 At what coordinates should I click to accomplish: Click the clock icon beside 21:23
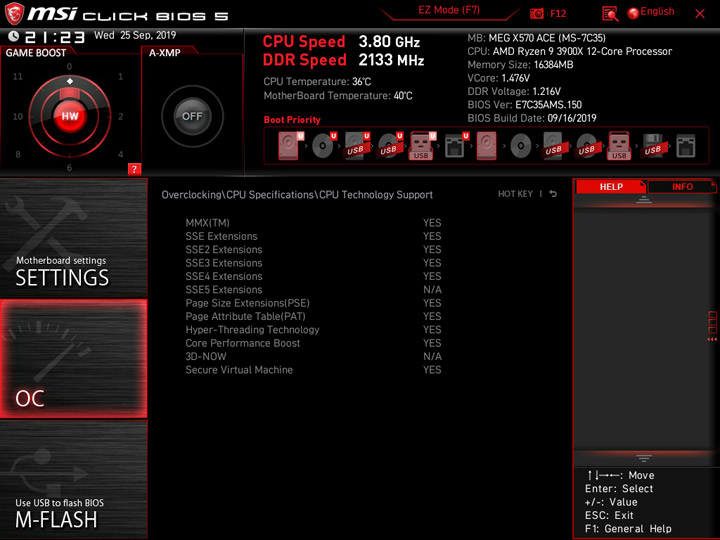click(14, 36)
